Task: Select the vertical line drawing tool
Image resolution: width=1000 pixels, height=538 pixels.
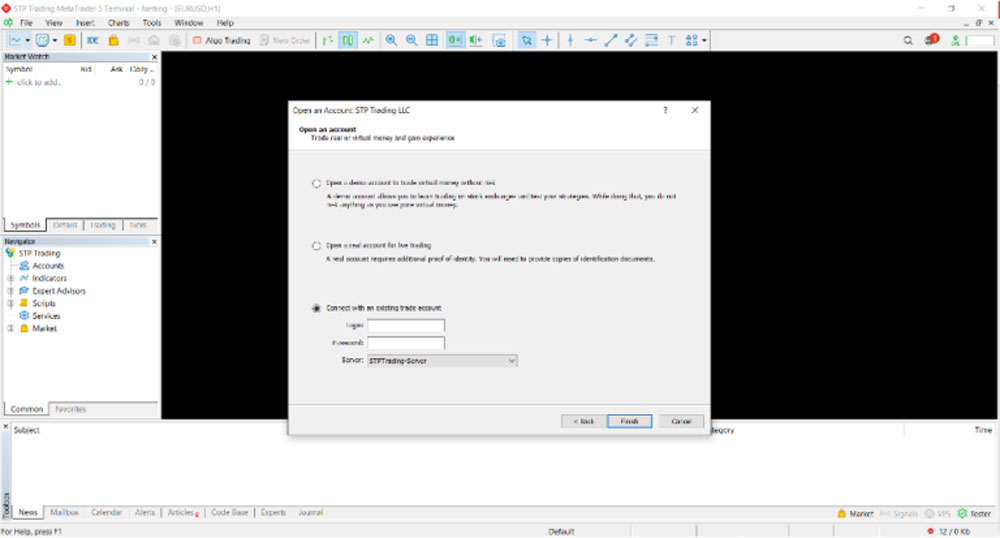Action: pyautogui.click(x=570, y=40)
